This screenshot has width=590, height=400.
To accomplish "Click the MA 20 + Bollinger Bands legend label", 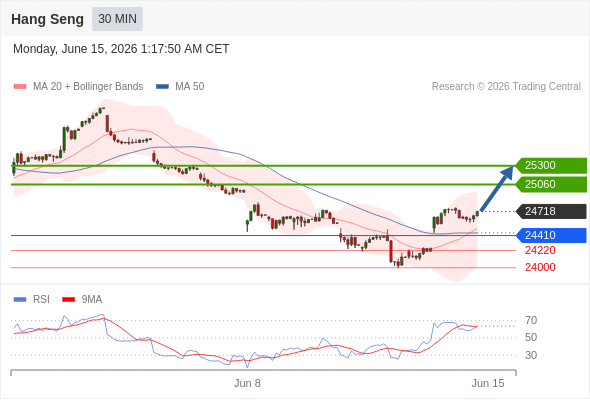I will 88,87.
